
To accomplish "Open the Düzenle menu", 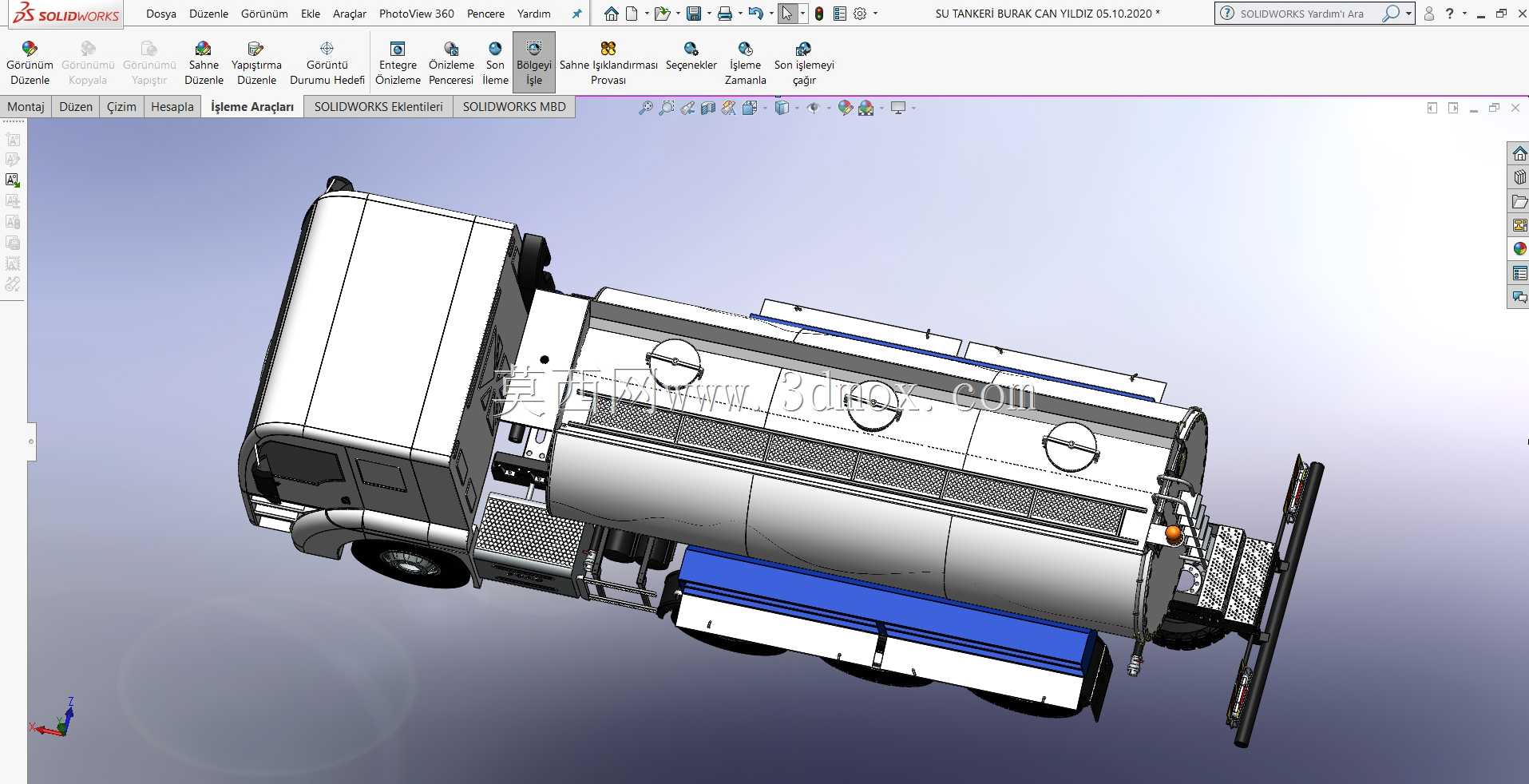I will (x=208, y=14).
